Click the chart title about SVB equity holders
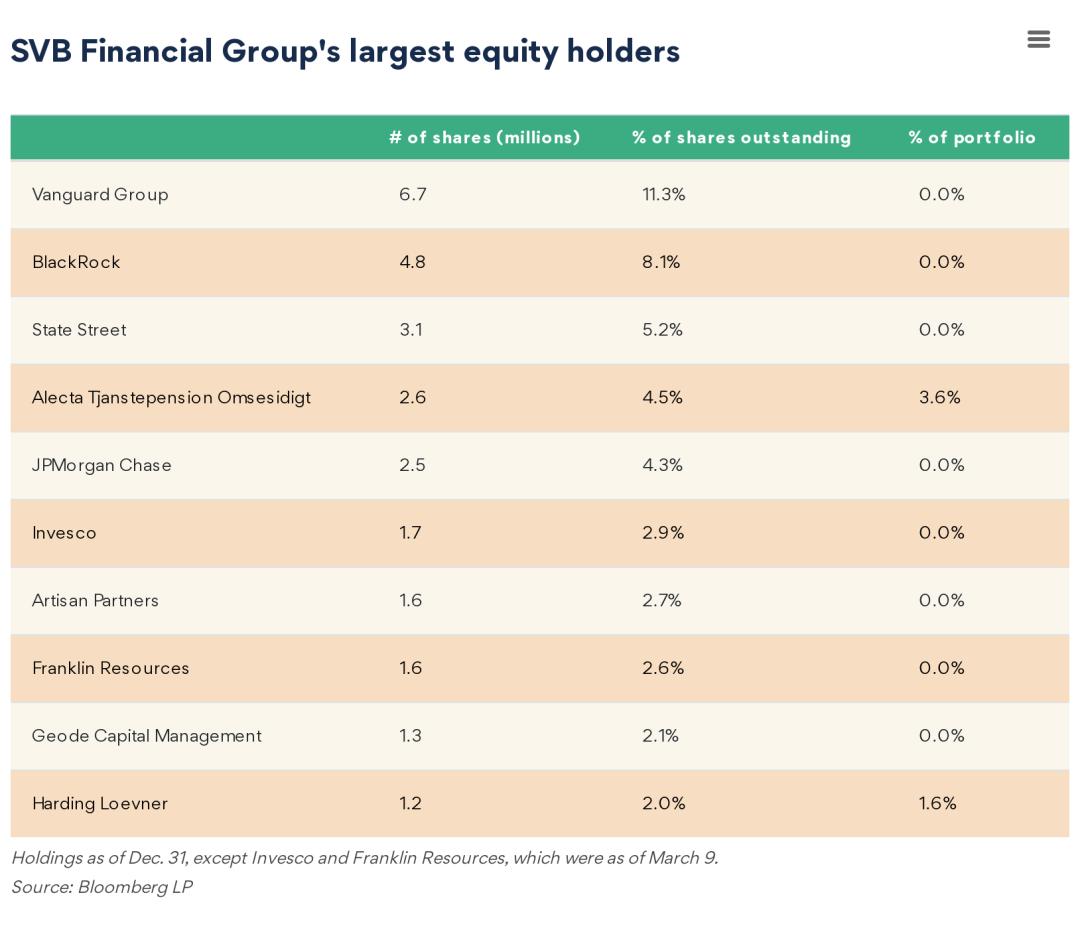This screenshot has width=1080, height=938. pyautogui.click(x=345, y=52)
